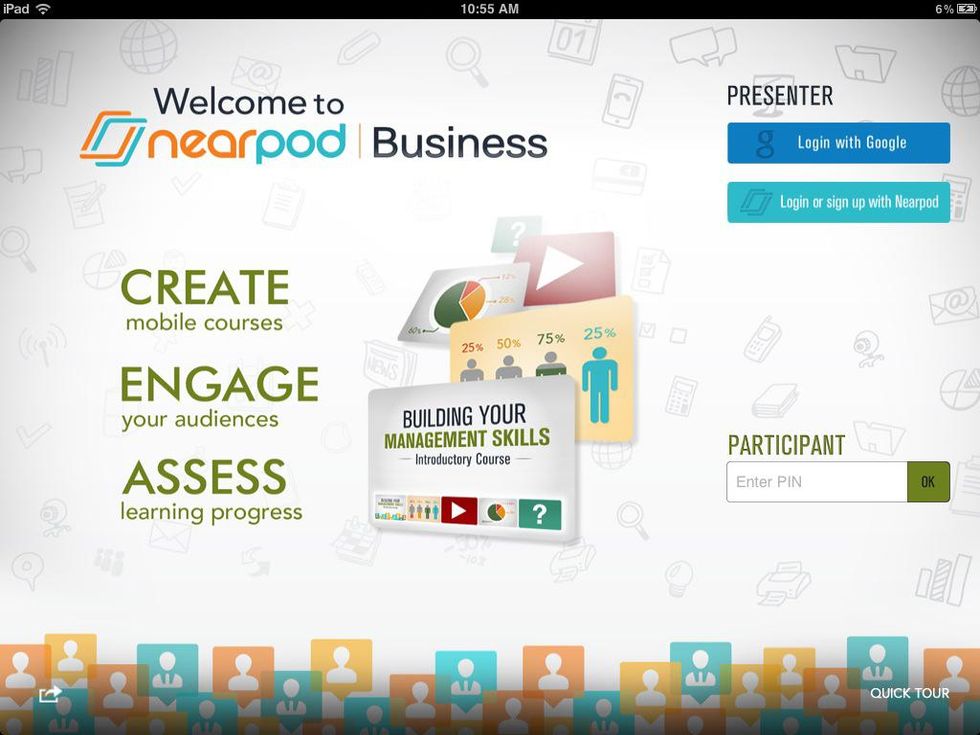Focus the Enter PIN field
980x735 pixels.
click(816, 482)
